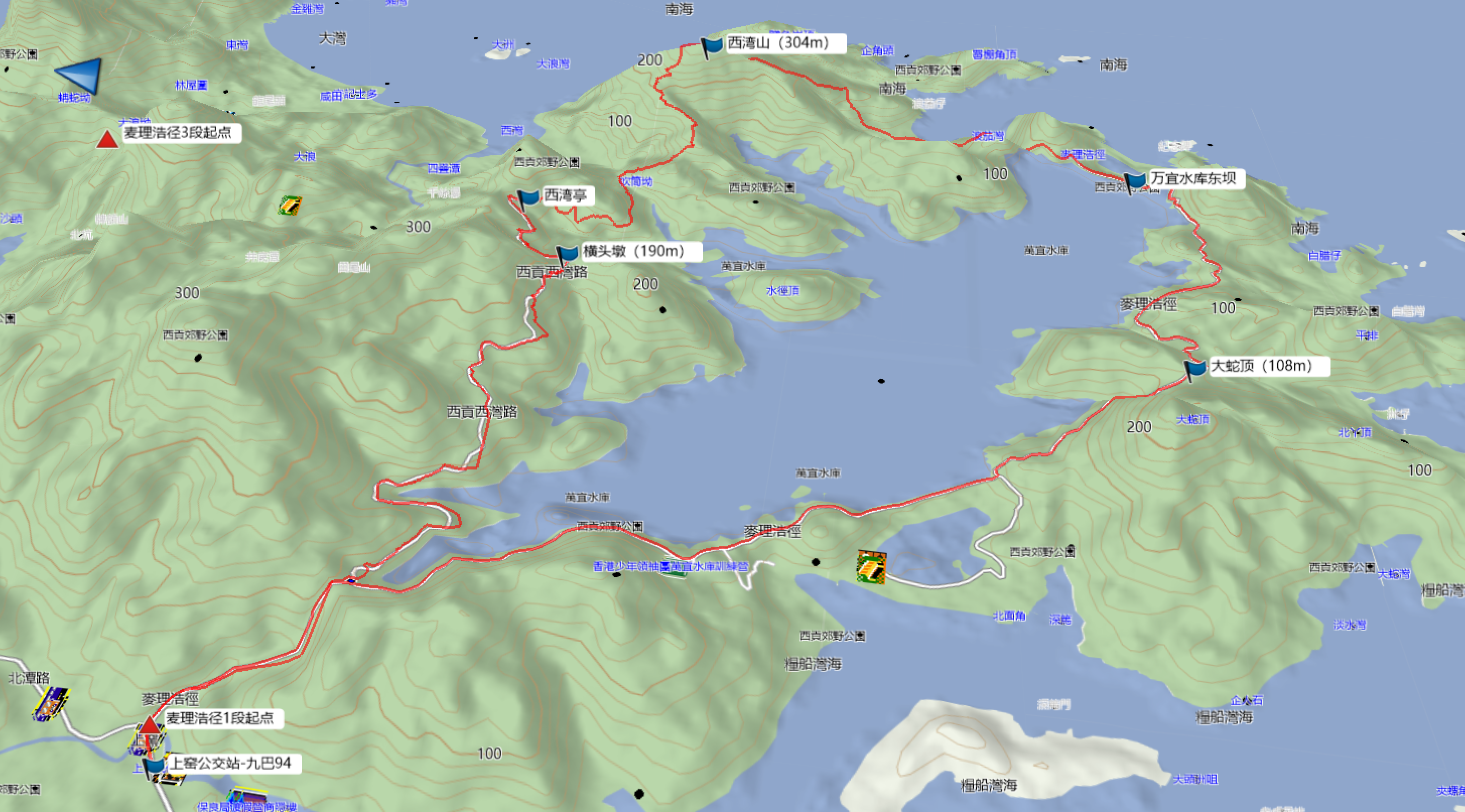
Task: Click the blue 水徑頂 island place name
Action: pyautogui.click(x=782, y=291)
